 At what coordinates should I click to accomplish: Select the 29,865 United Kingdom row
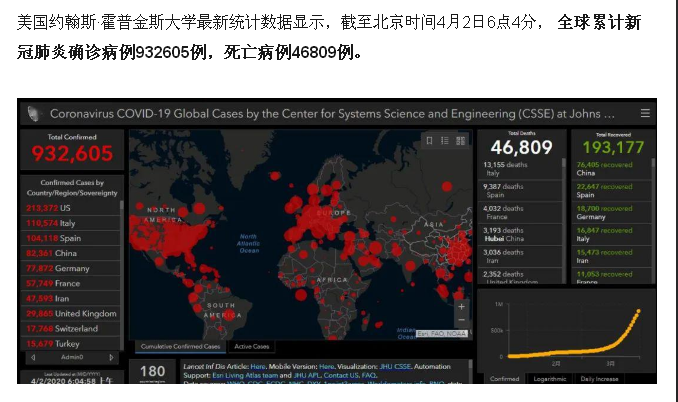70,314
